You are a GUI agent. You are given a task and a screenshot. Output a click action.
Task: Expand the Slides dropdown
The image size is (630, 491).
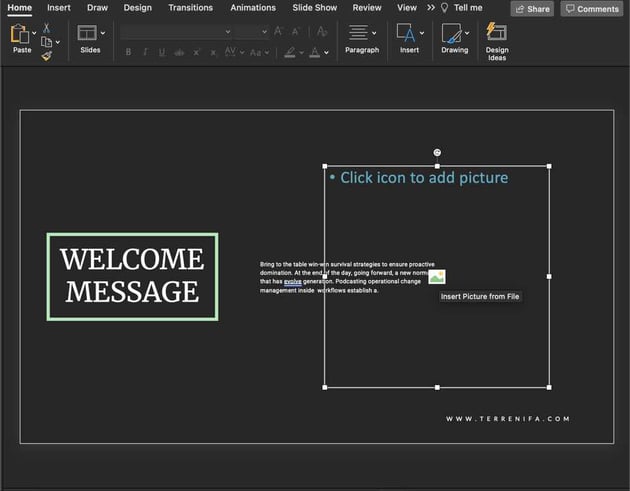[102, 33]
